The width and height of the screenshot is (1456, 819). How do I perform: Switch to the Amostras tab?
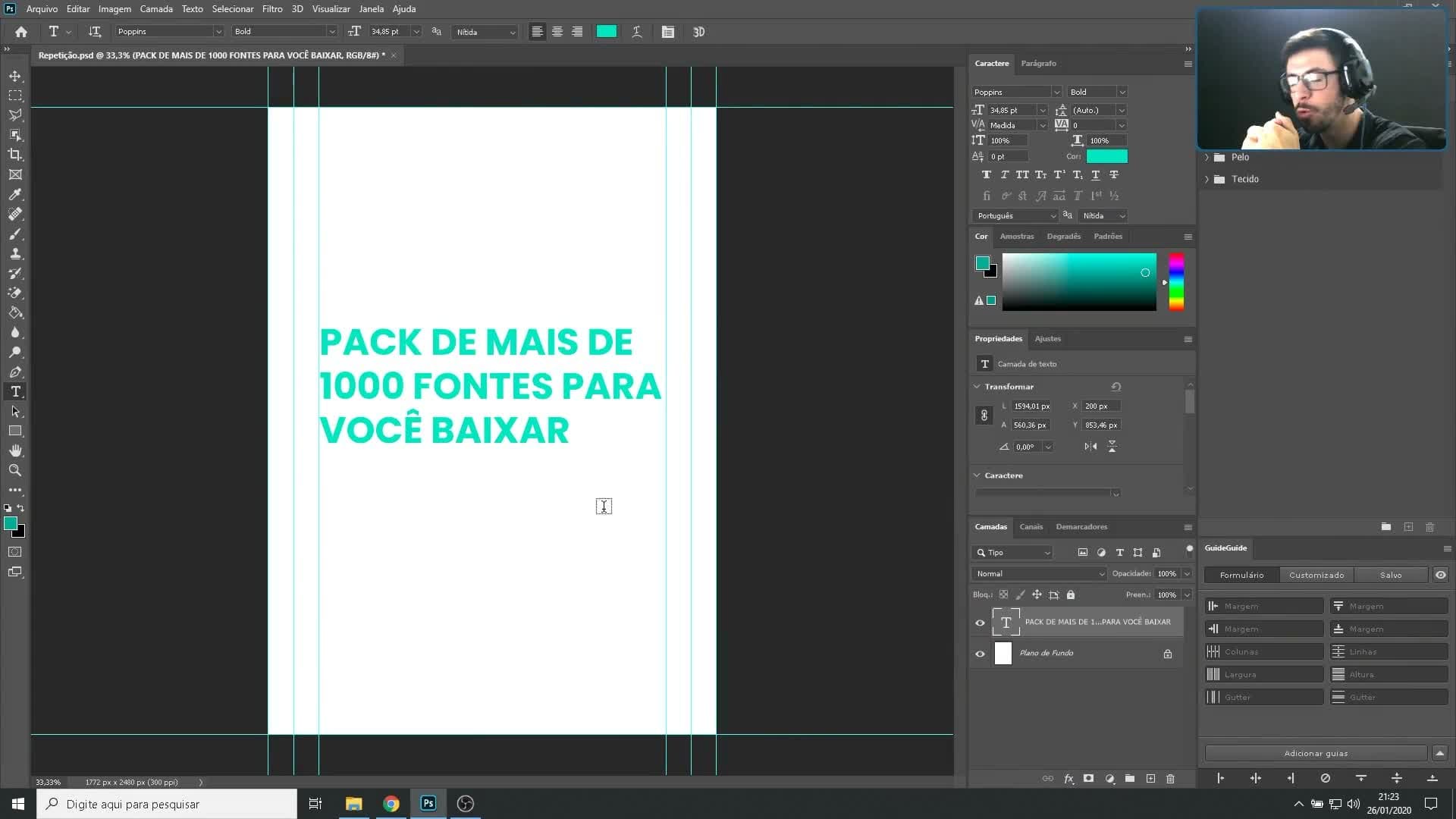(x=1017, y=237)
